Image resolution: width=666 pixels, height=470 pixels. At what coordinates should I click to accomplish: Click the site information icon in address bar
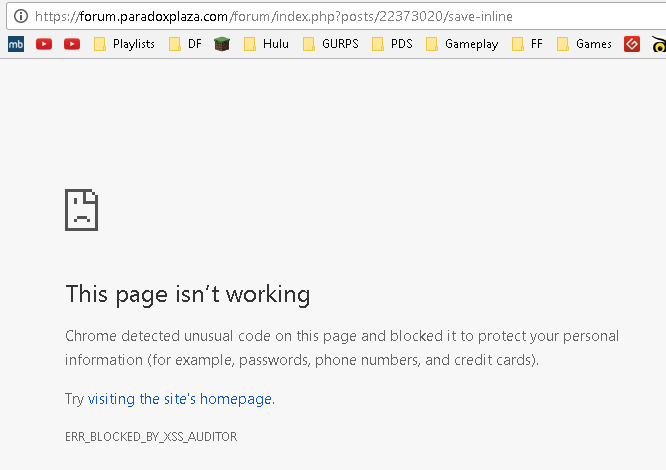click(x=18, y=16)
